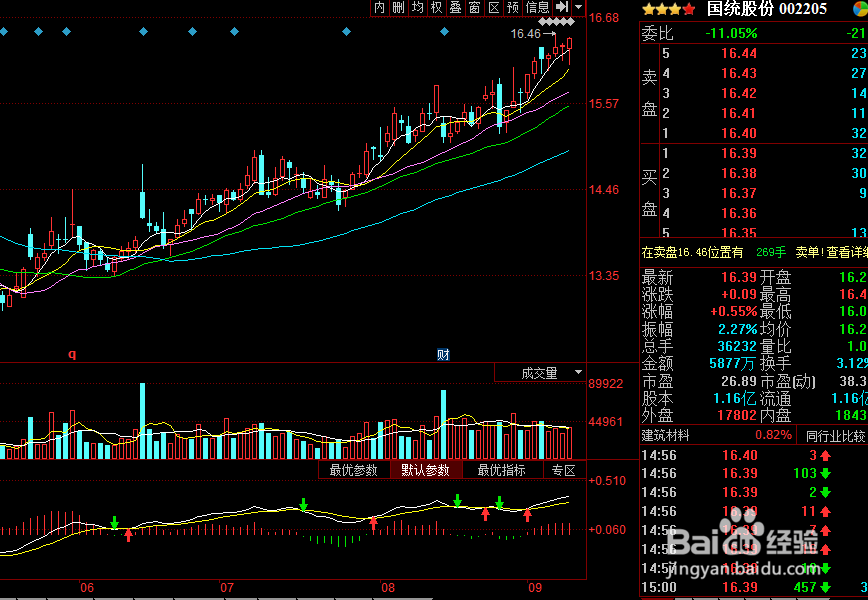Click the 08 month label on time axis
The height and width of the screenshot is (600, 868).
pyautogui.click(x=388, y=588)
